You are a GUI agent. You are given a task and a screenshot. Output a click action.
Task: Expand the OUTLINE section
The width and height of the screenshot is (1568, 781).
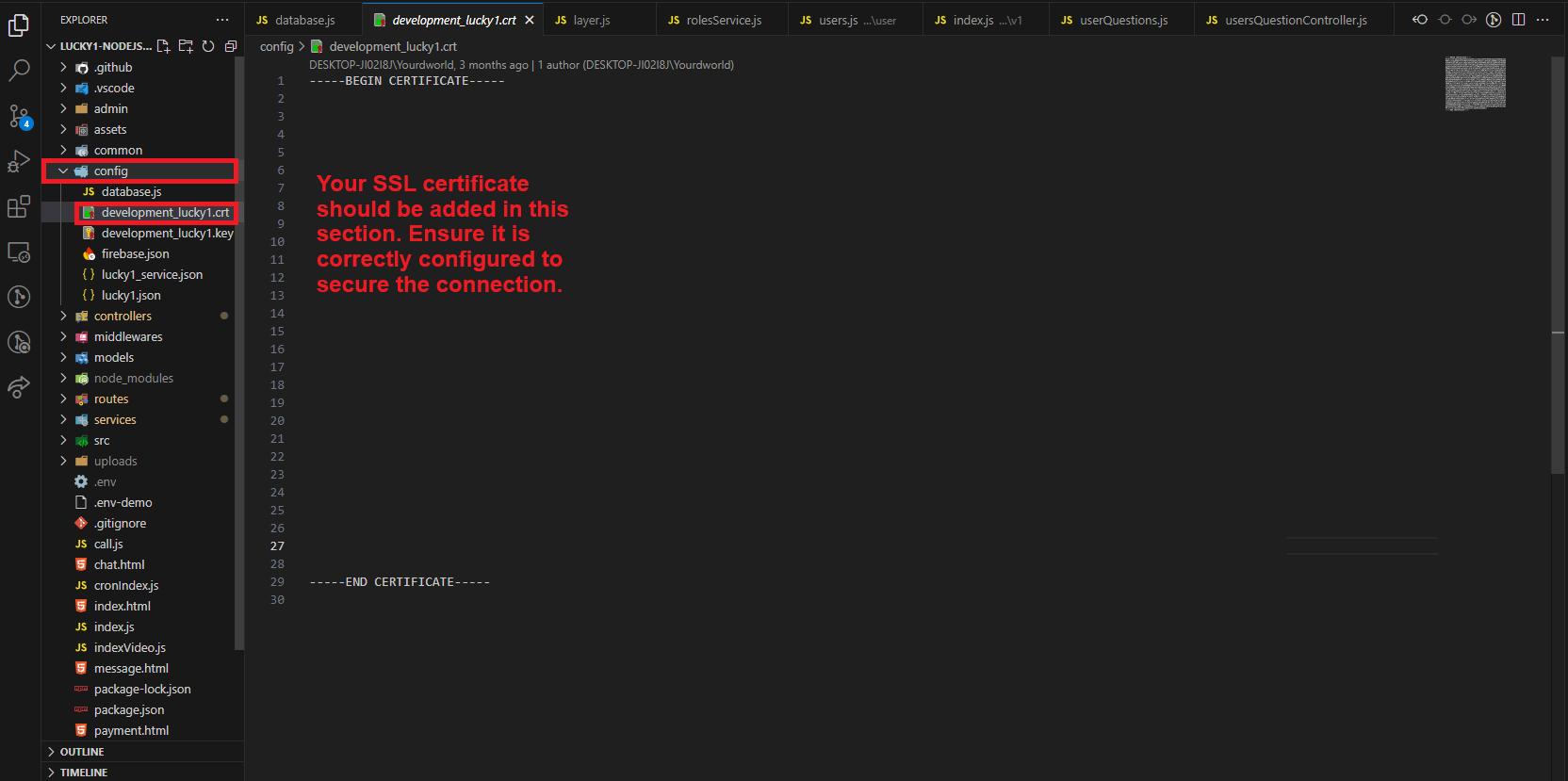click(x=82, y=752)
